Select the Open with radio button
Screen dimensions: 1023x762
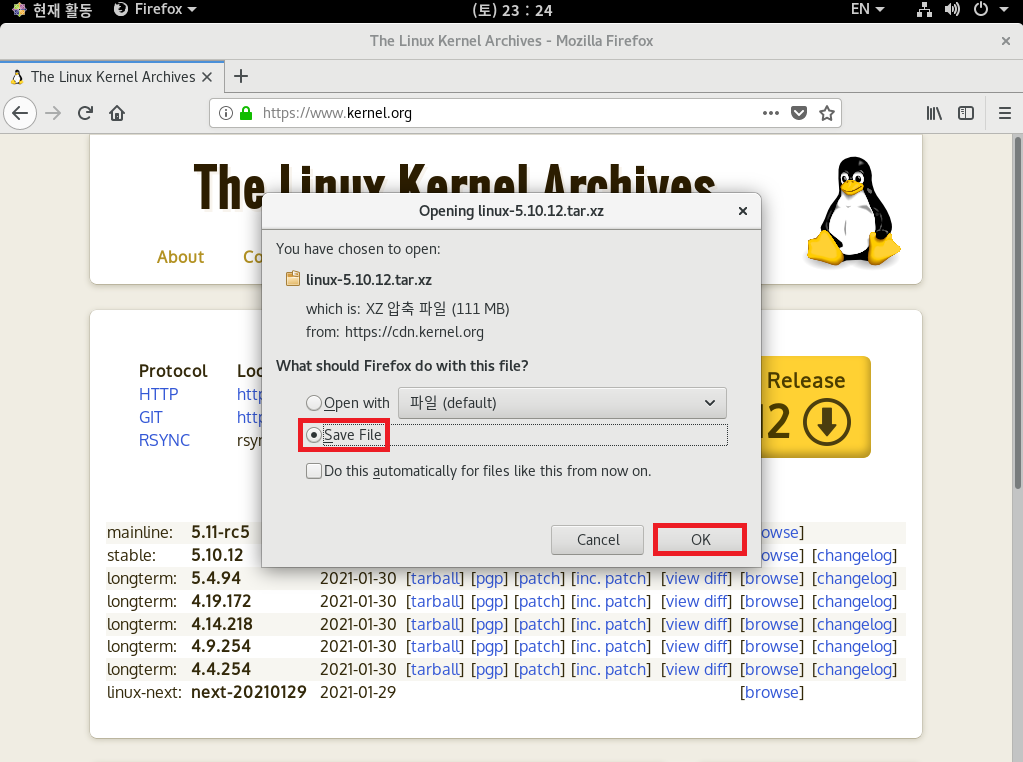(x=314, y=403)
